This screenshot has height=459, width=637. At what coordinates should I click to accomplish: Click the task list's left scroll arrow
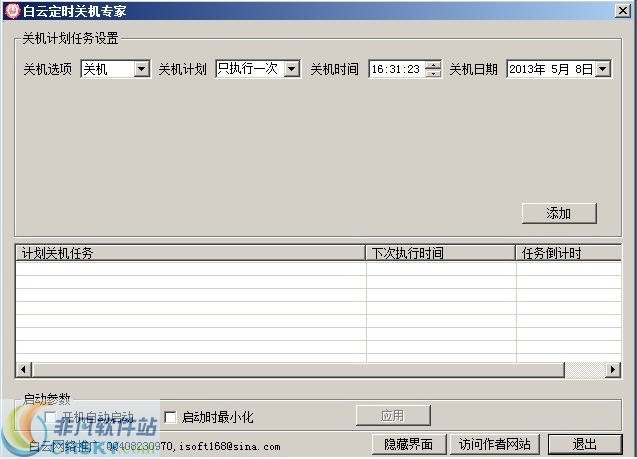pos(24,370)
